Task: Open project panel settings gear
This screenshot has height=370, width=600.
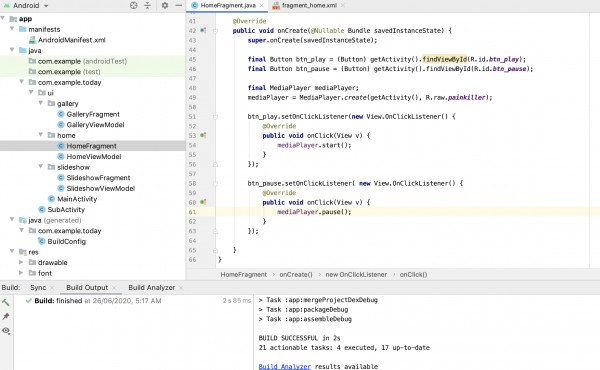Action: [x=165, y=5]
